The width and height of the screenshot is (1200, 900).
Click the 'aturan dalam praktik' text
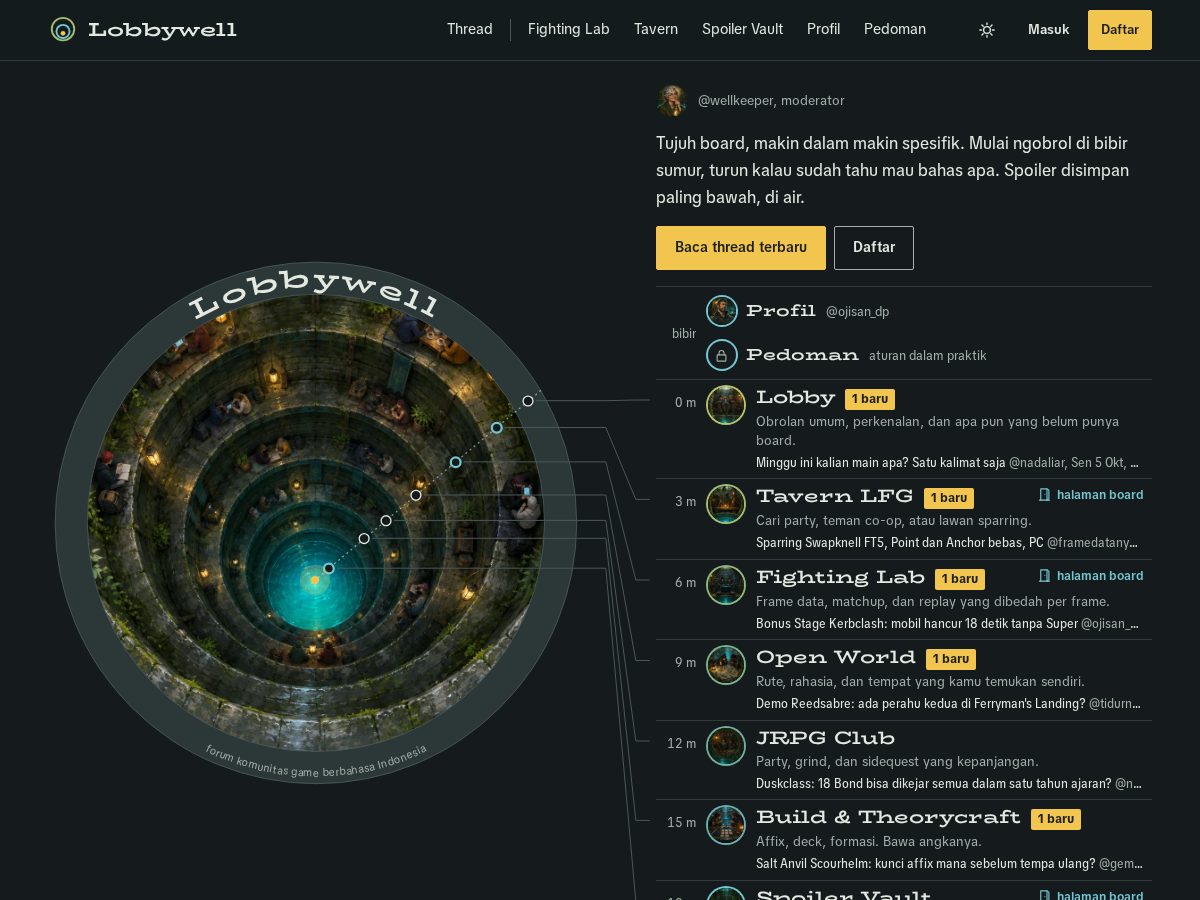pos(928,356)
